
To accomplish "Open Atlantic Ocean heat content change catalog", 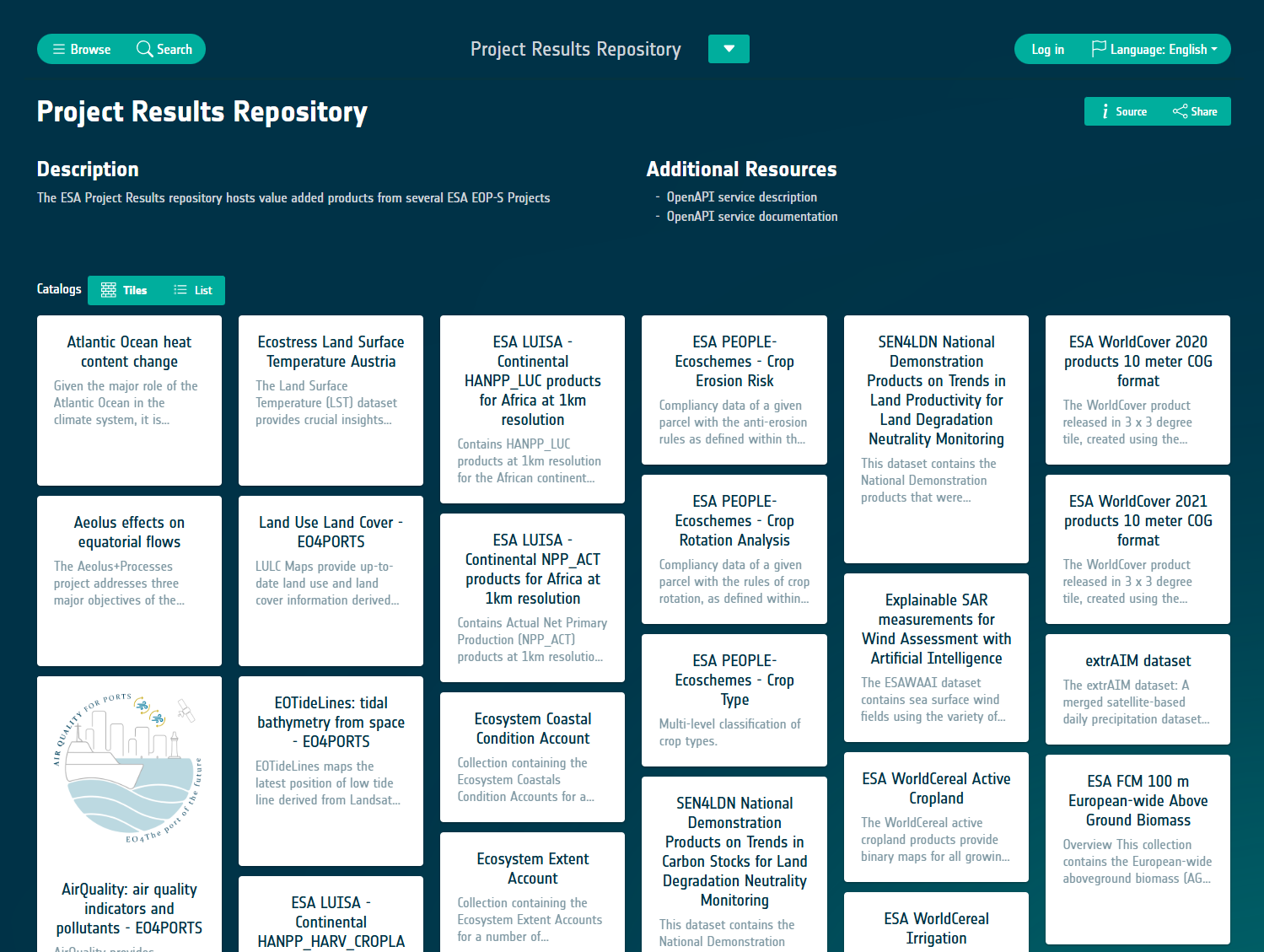I will [129, 352].
